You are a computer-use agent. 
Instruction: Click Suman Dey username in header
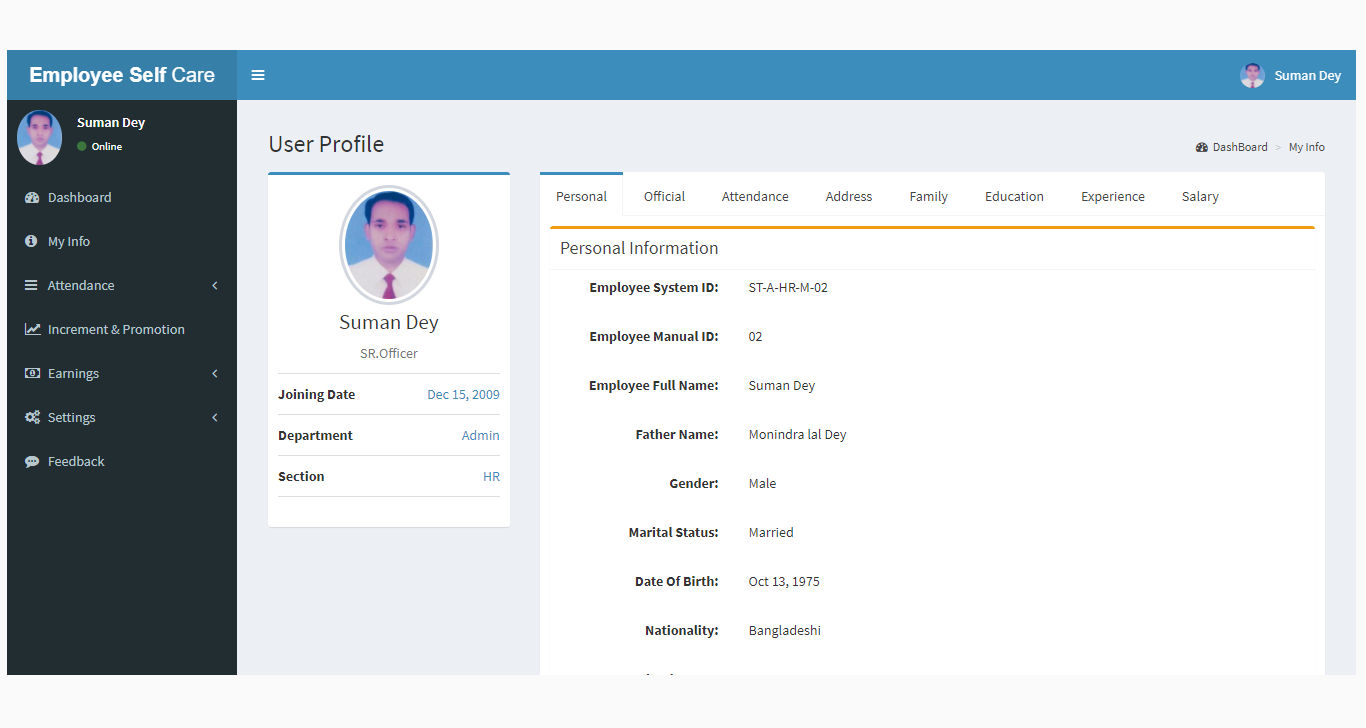click(1307, 76)
